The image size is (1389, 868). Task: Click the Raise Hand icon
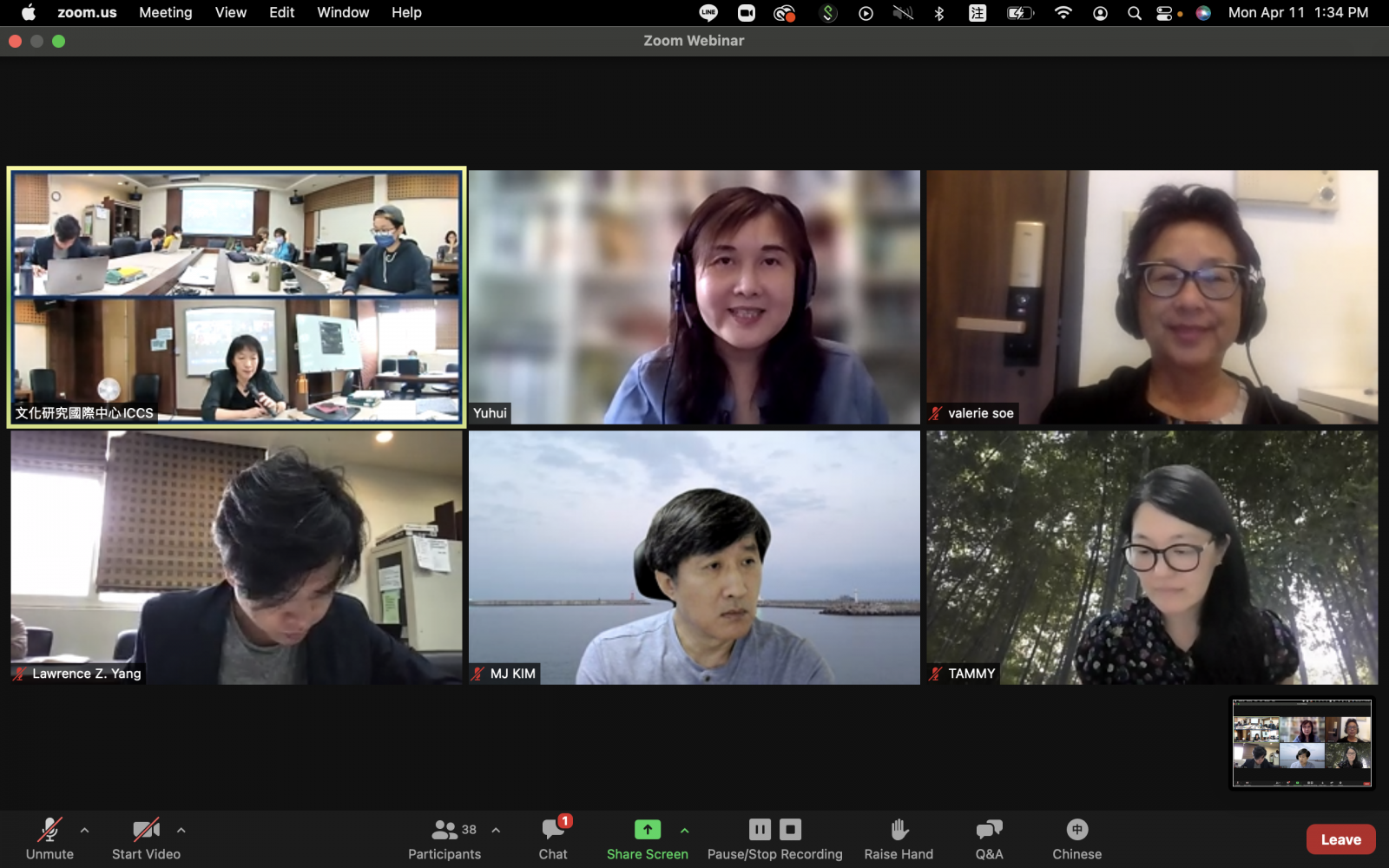pos(899,830)
